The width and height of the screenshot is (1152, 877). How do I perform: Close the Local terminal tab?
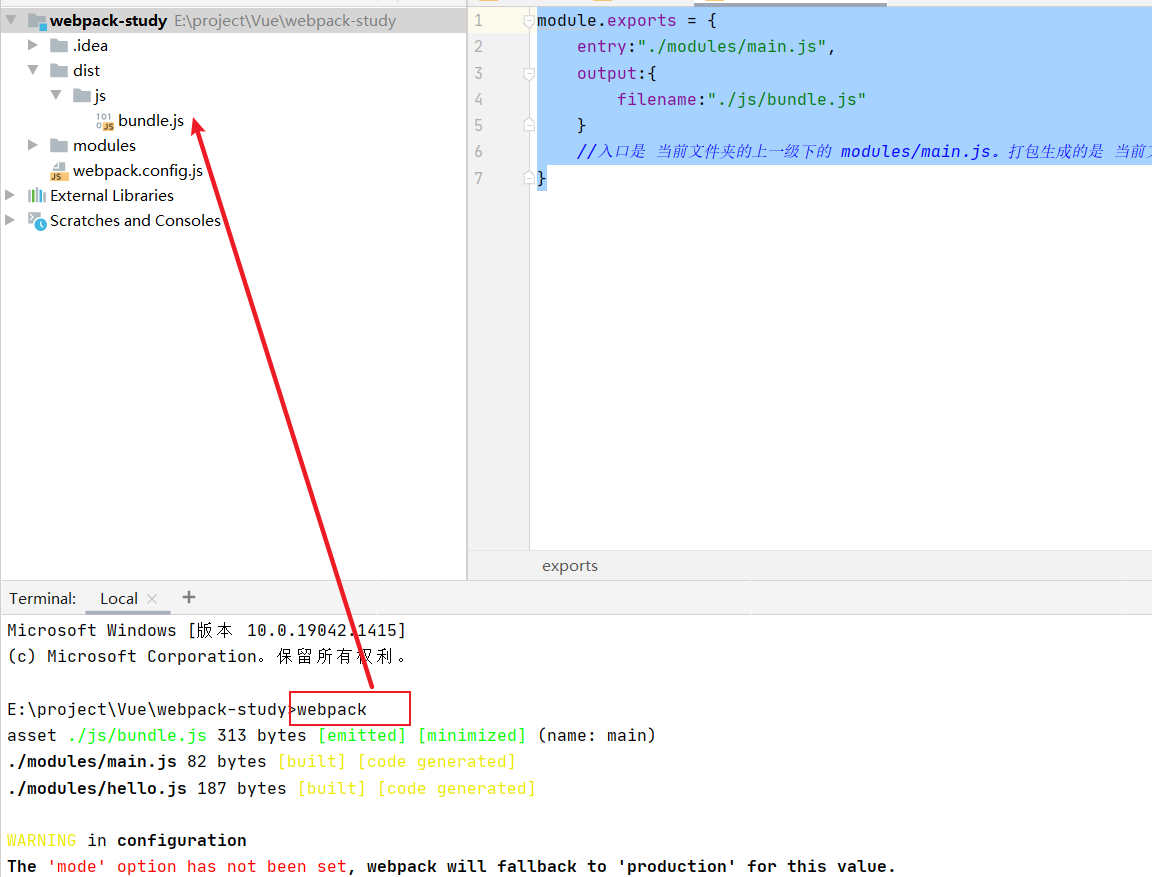(152, 599)
